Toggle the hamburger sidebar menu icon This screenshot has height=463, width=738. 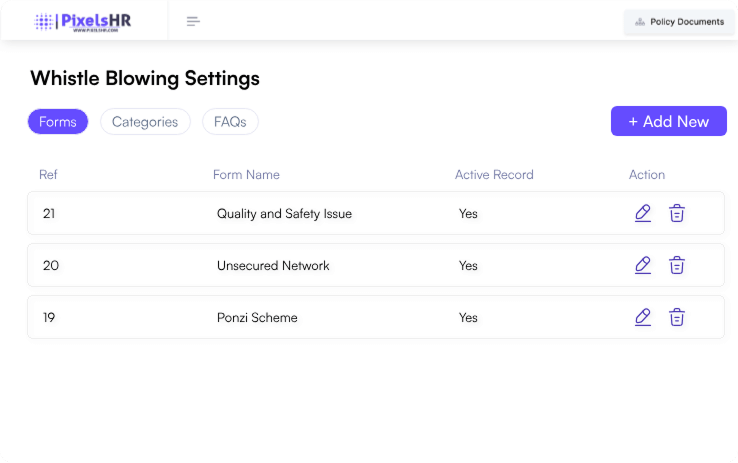tap(193, 21)
